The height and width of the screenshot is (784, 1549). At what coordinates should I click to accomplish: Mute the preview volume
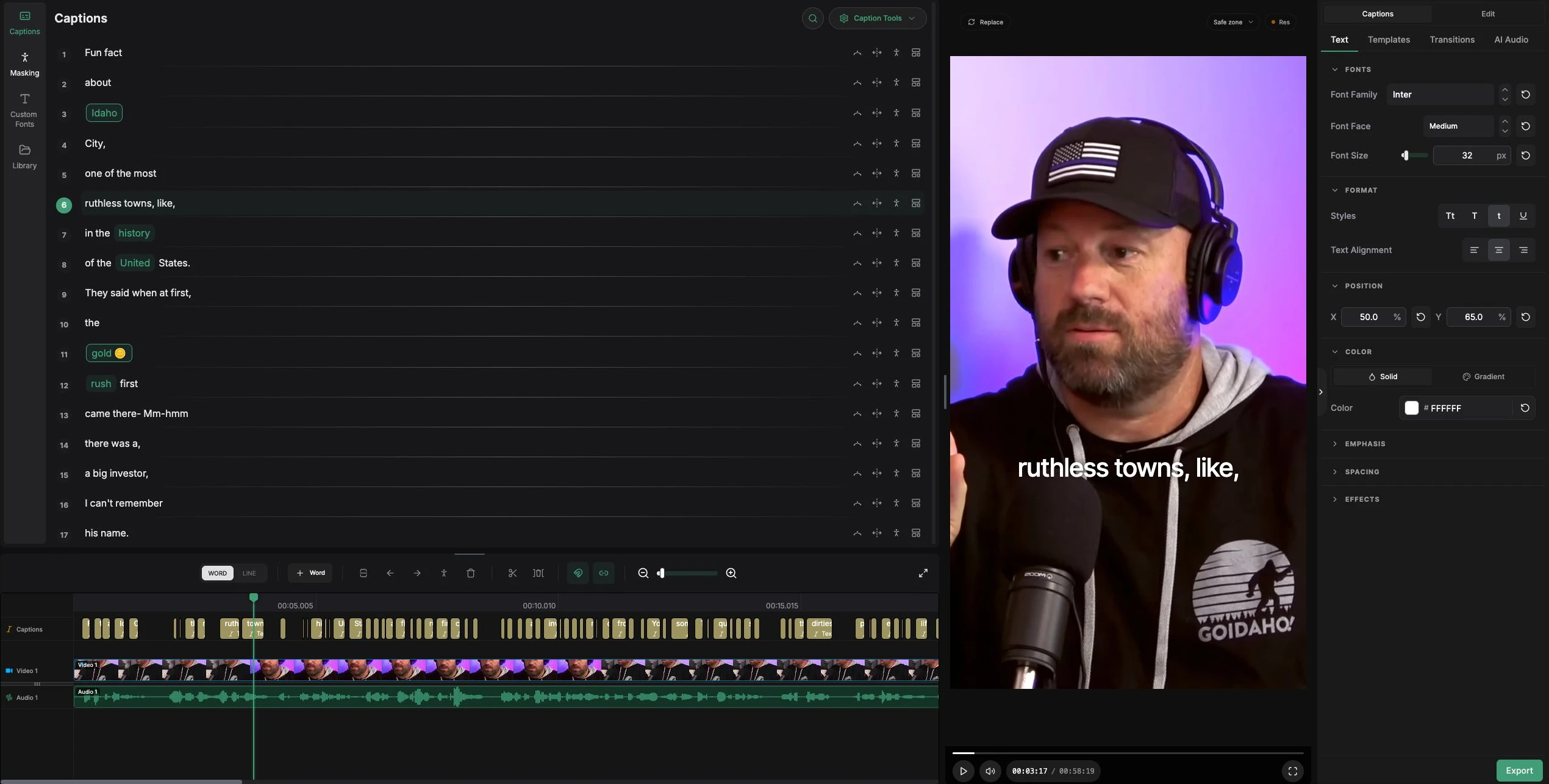pos(990,771)
